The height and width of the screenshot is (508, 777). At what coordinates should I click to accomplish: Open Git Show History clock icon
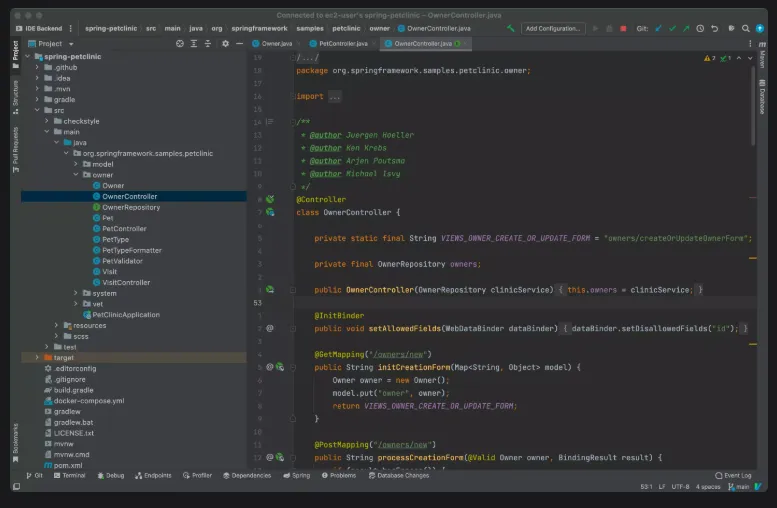700,29
